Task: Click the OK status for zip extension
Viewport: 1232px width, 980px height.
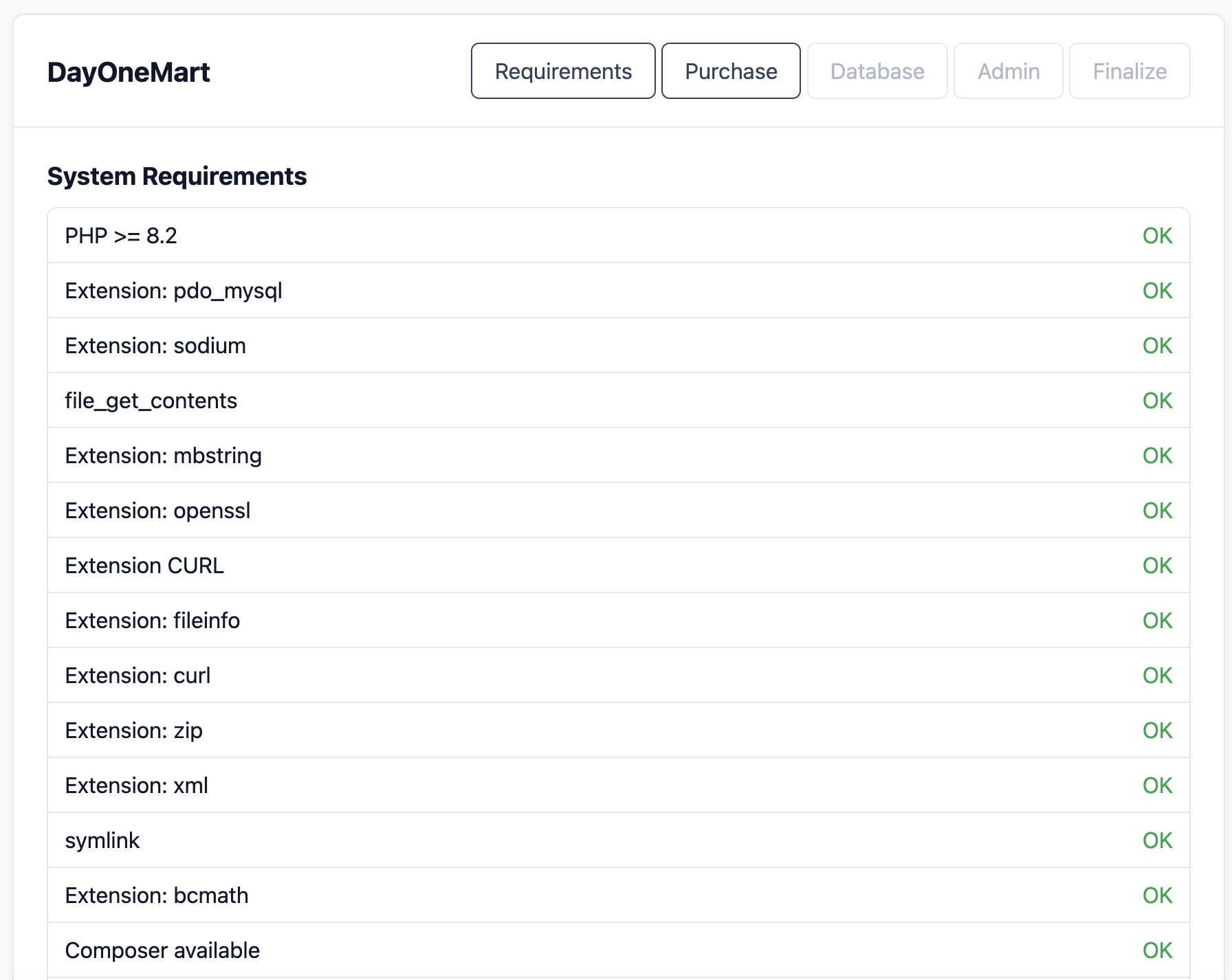Action: pyautogui.click(x=1157, y=731)
